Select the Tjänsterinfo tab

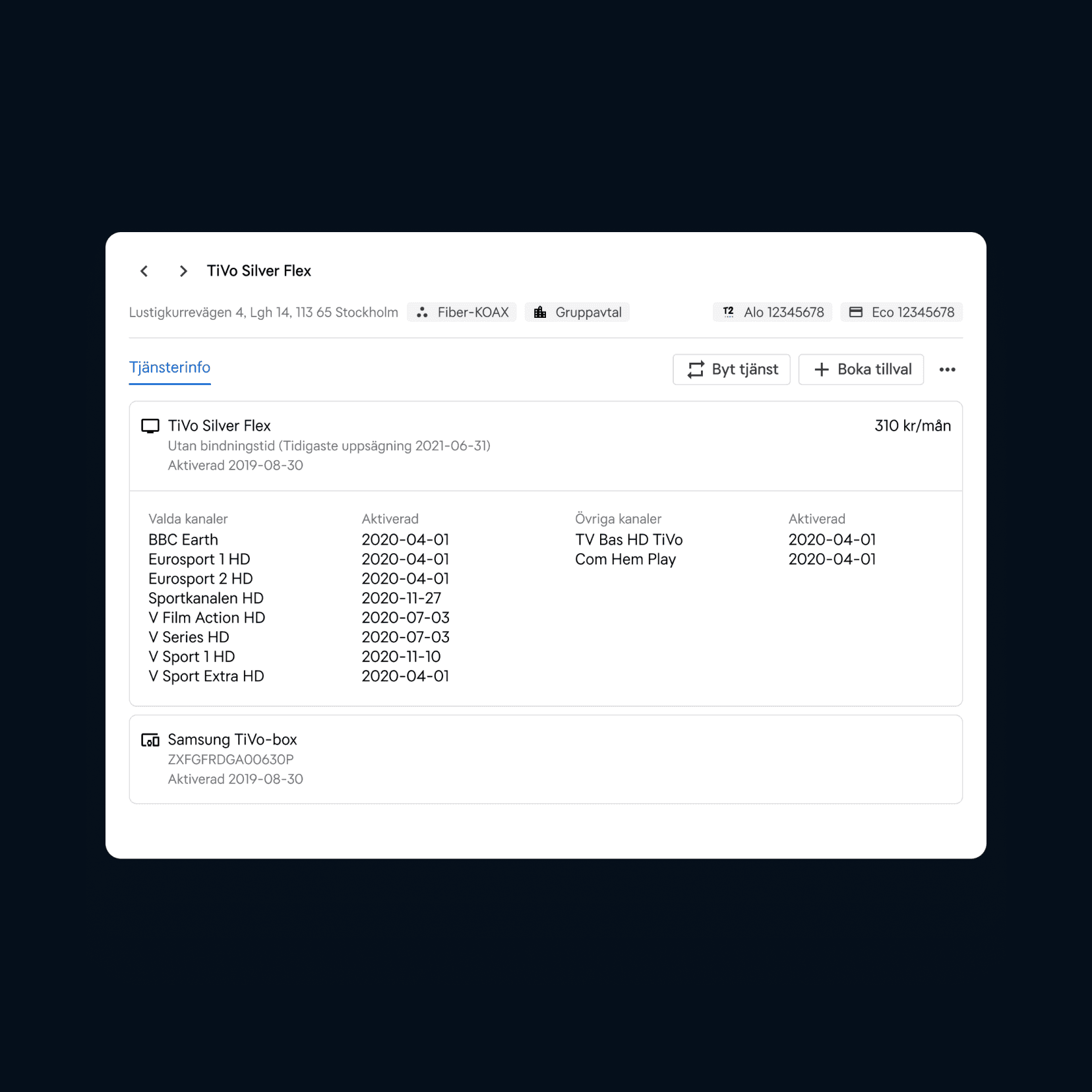(x=170, y=368)
